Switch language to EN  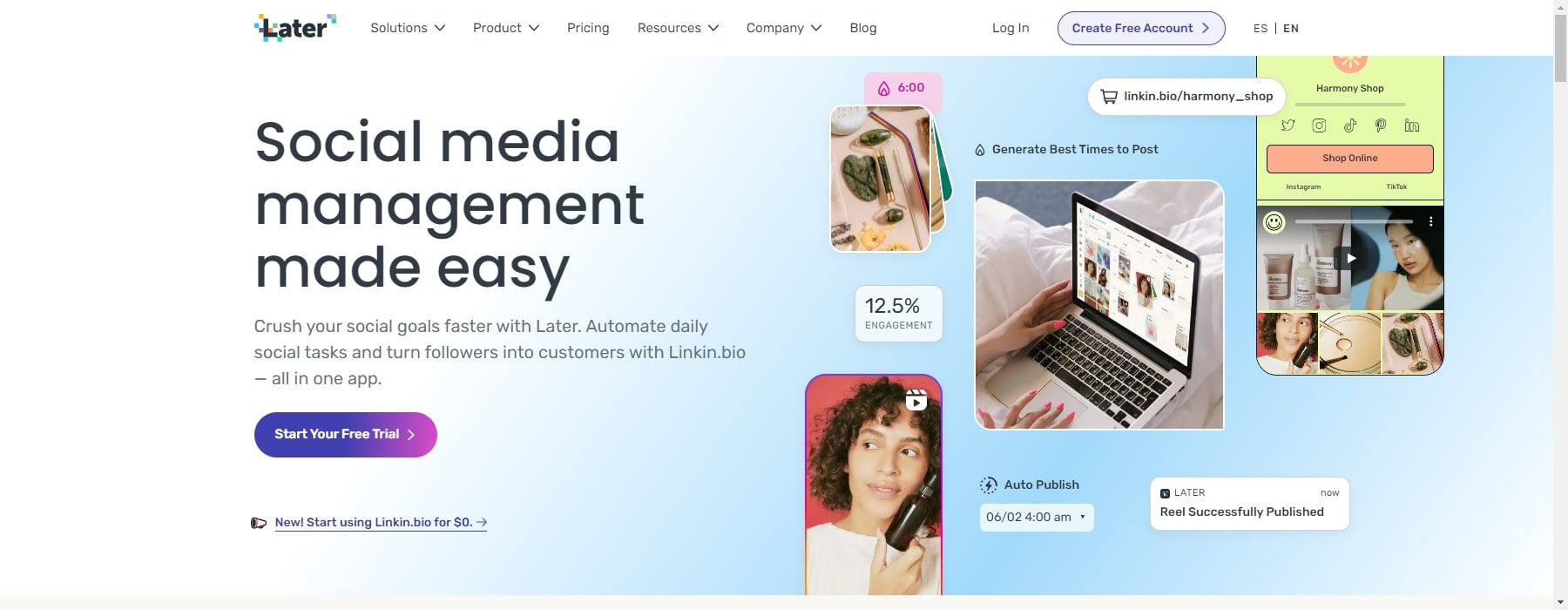tap(1291, 28)
